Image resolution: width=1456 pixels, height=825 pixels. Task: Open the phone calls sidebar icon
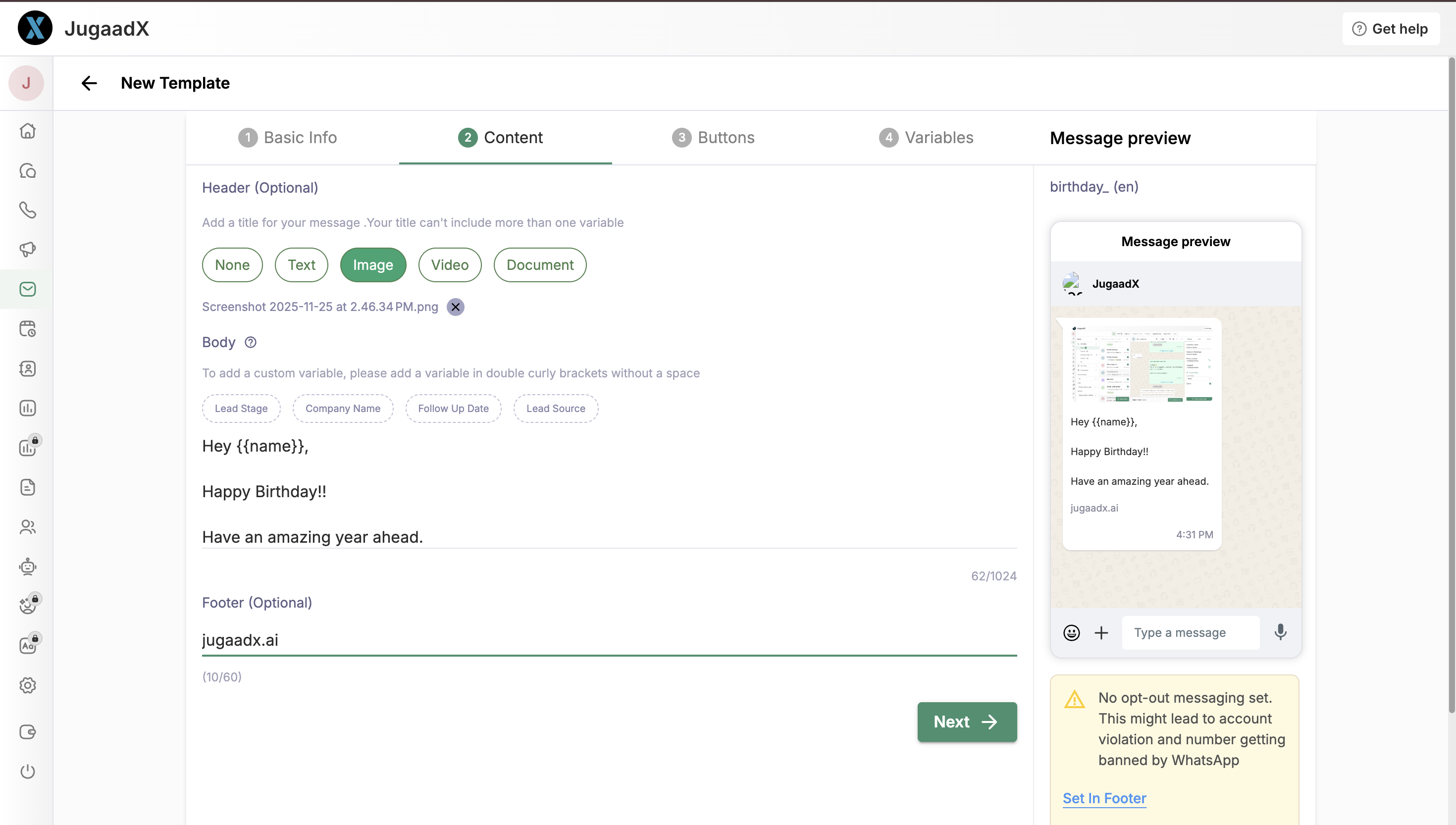pos(27,210)
